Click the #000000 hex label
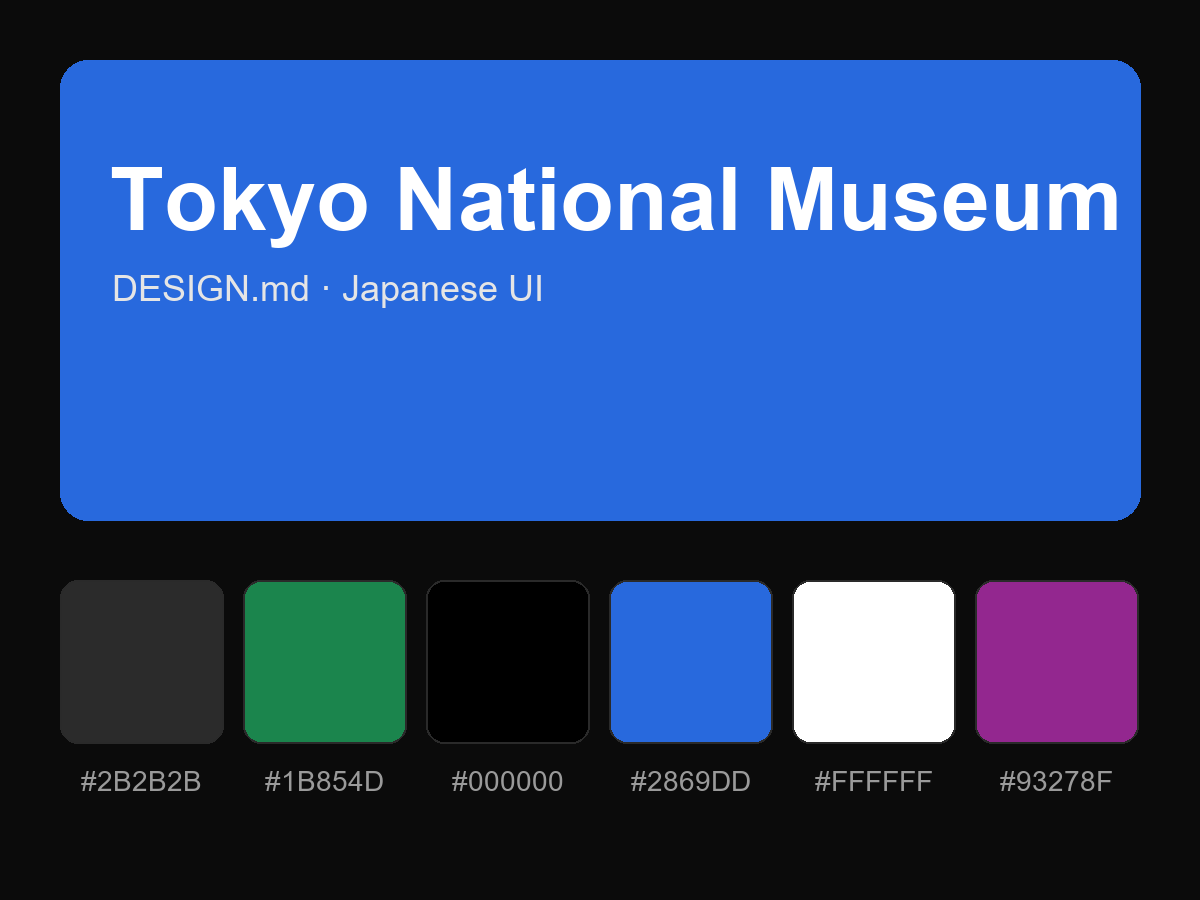Screen dimensions: 1200x900 point(507,782)
